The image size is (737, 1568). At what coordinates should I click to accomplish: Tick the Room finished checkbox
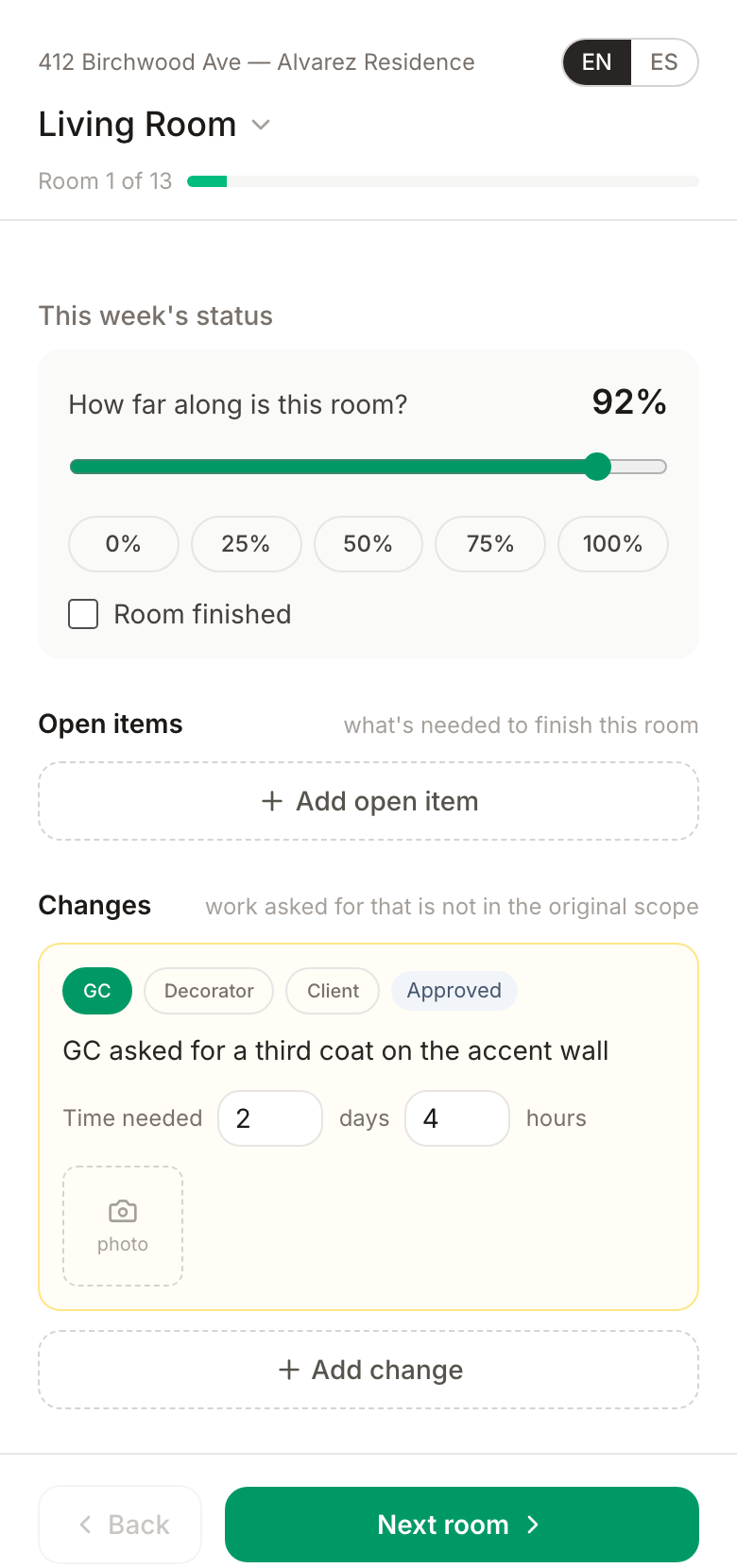83,614
